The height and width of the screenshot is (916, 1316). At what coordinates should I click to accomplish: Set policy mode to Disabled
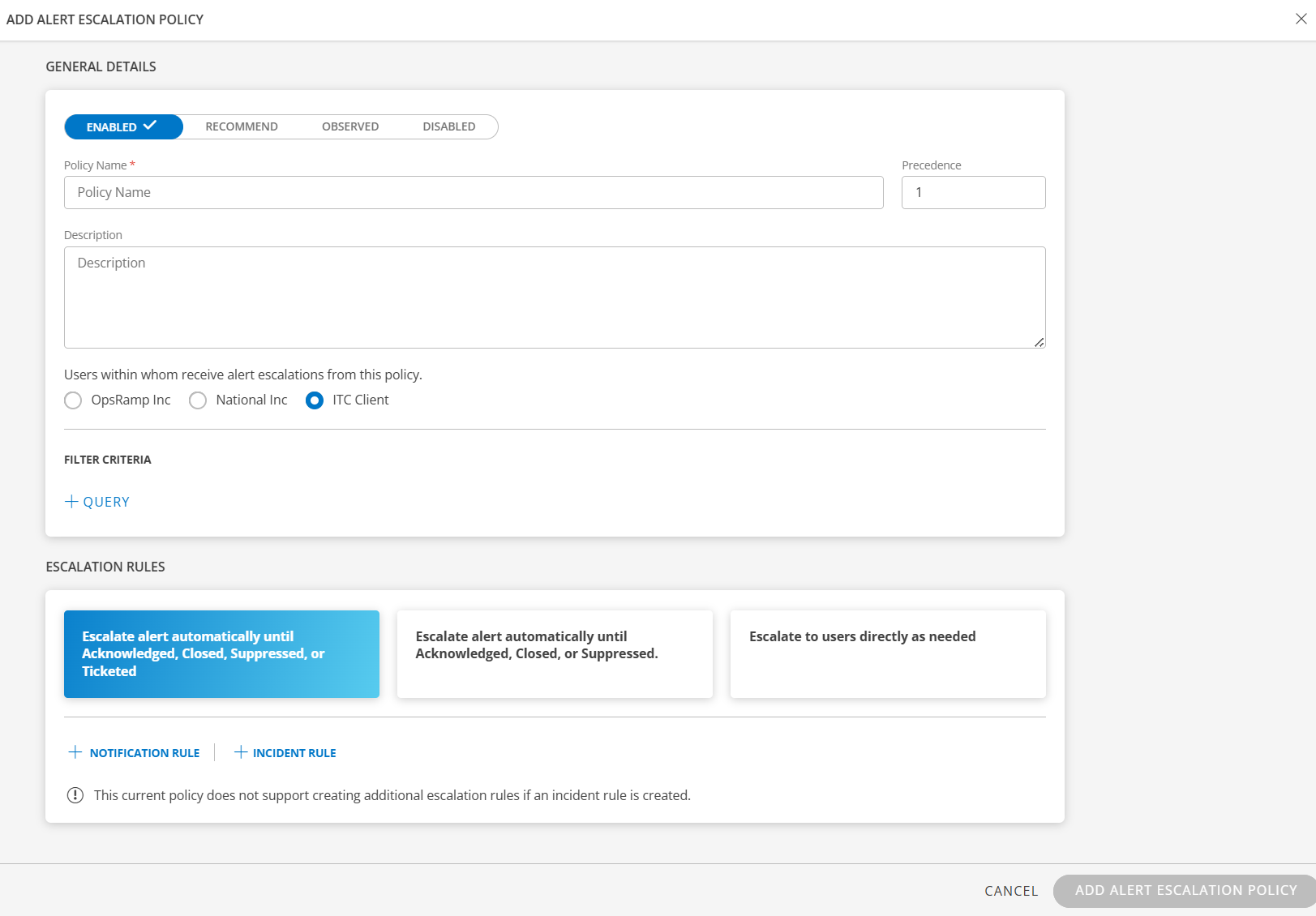point(448,127)
